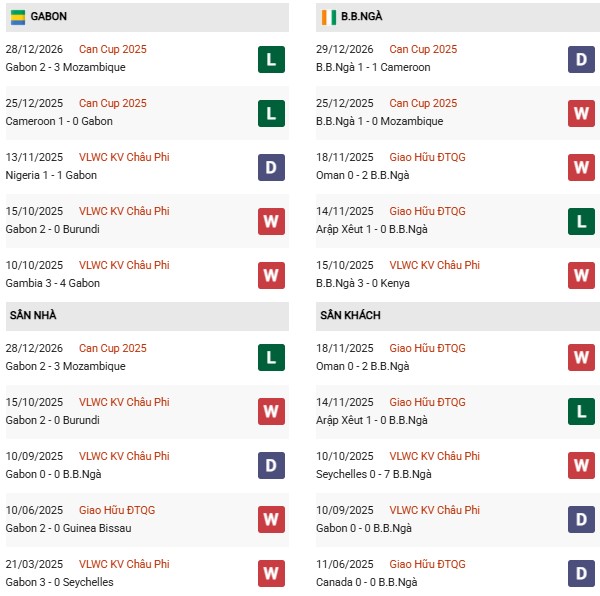Open the SÂN KHÁCH section header
Screen dimensions: 600x596
point(350,315)
